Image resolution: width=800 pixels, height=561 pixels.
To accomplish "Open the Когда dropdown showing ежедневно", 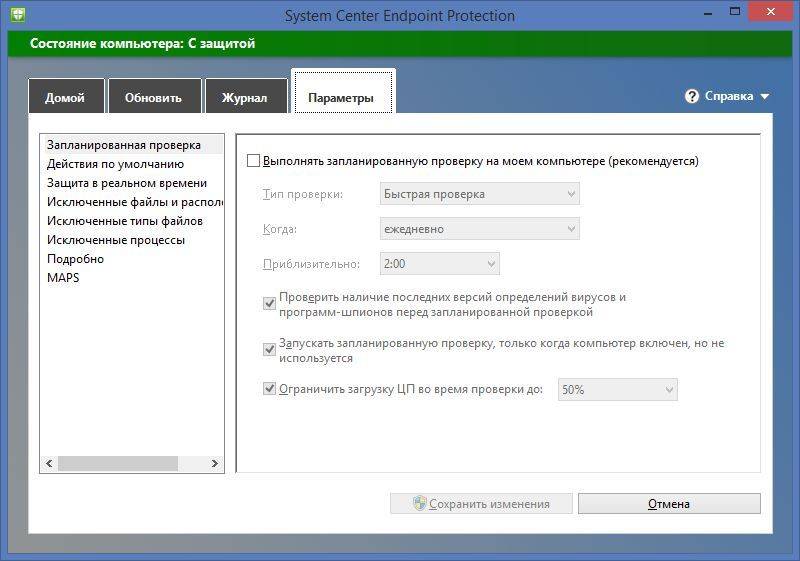I will [x=480, y=228].
